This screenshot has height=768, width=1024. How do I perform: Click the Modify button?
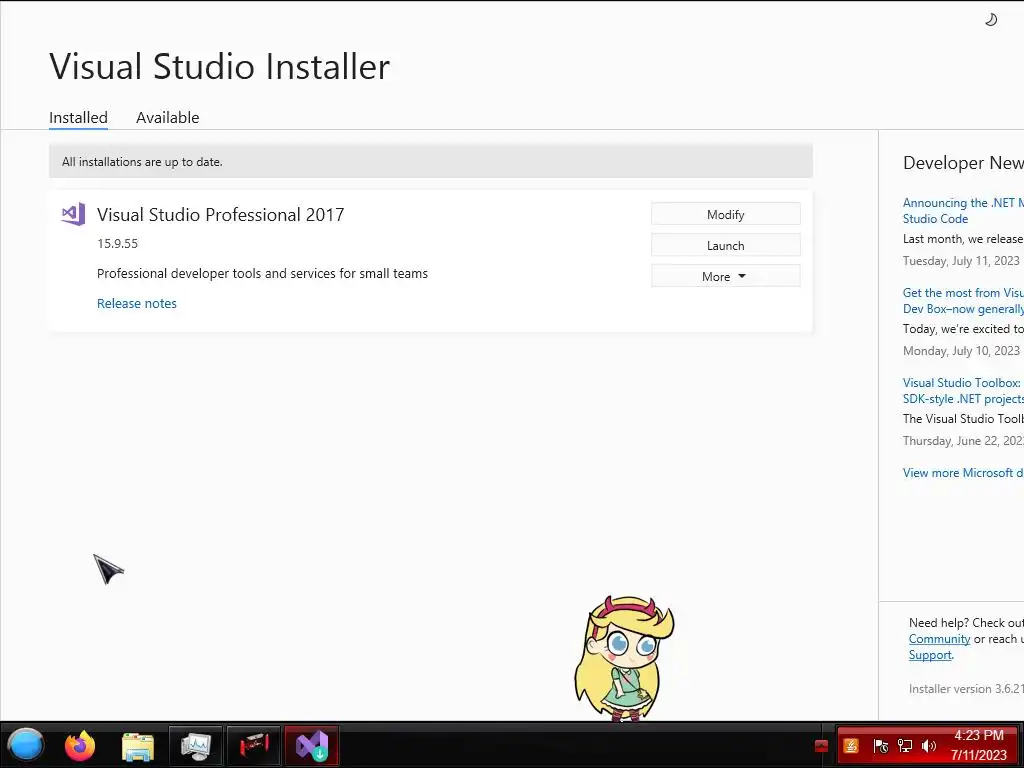(x=726, y=214)
